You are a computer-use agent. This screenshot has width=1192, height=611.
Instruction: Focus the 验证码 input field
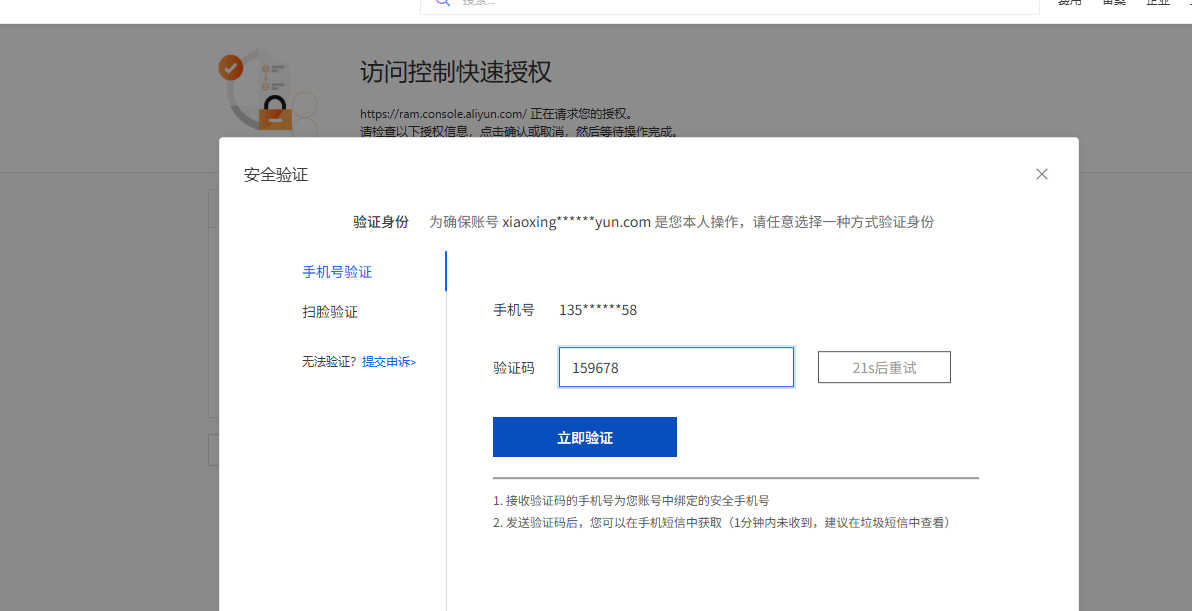point(676,367)
